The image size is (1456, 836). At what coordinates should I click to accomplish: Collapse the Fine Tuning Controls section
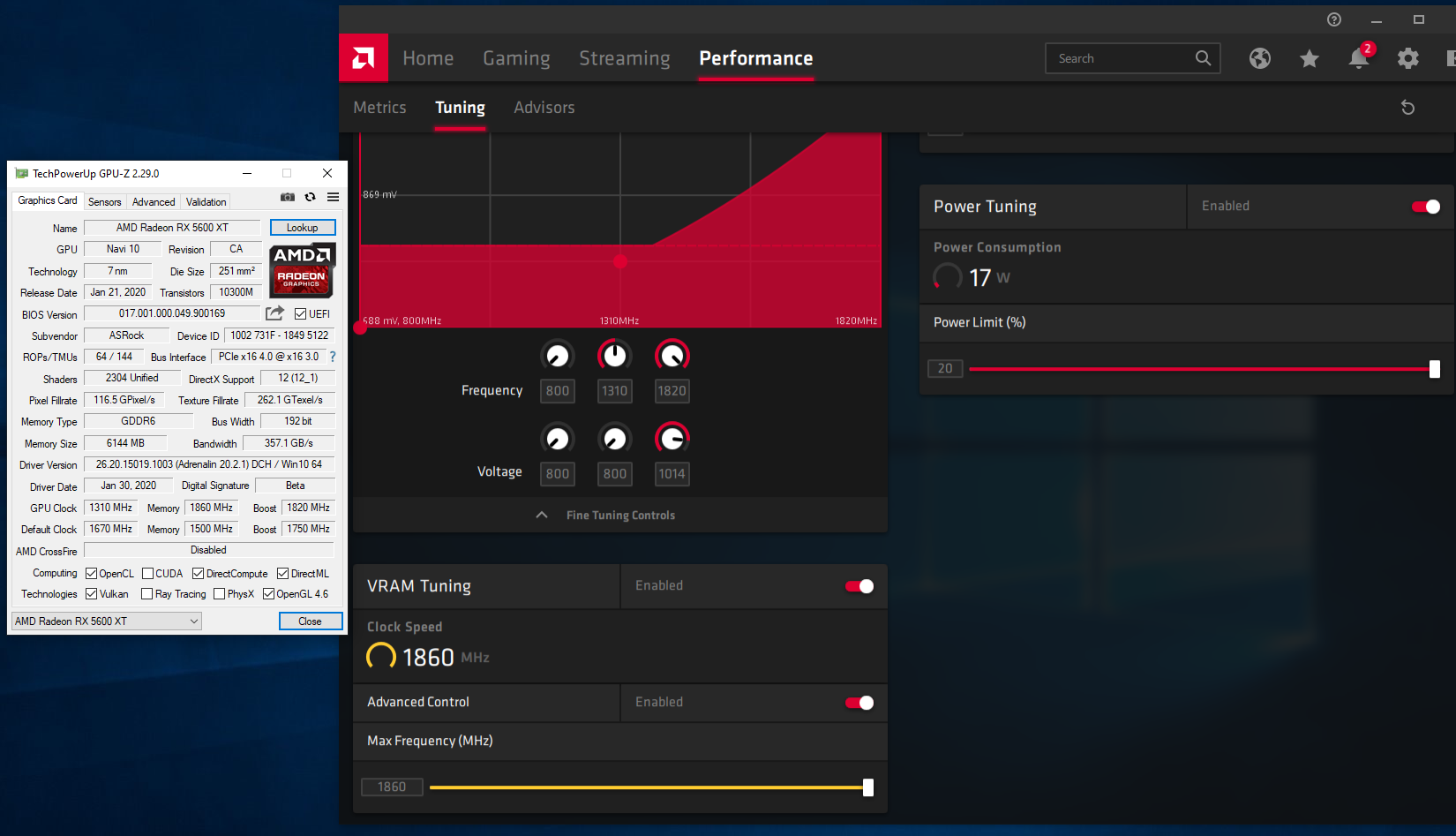tap(620, 516)
